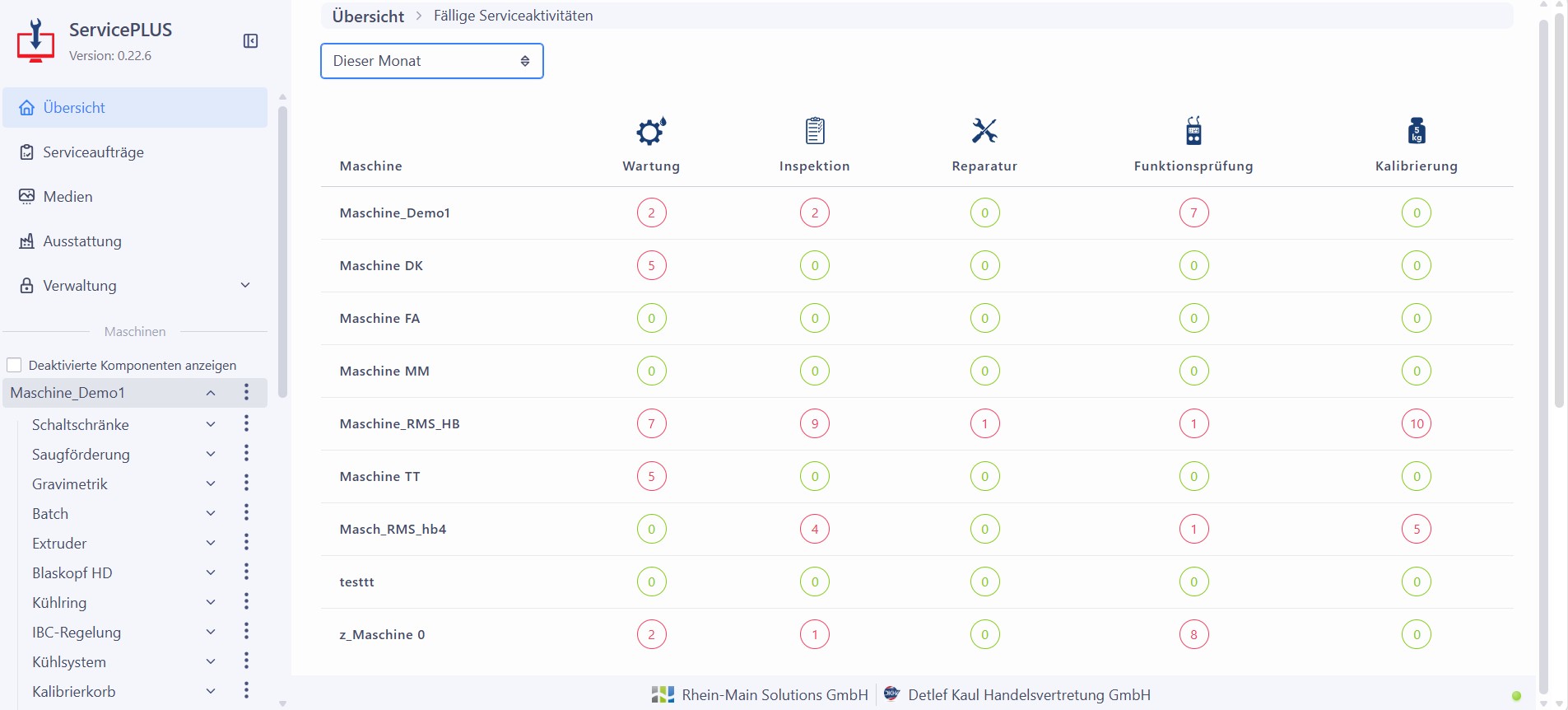Click the Funktionsprüfung tester icon
The height and width of the screenshot is (710, 1568).
[1193, 131]
